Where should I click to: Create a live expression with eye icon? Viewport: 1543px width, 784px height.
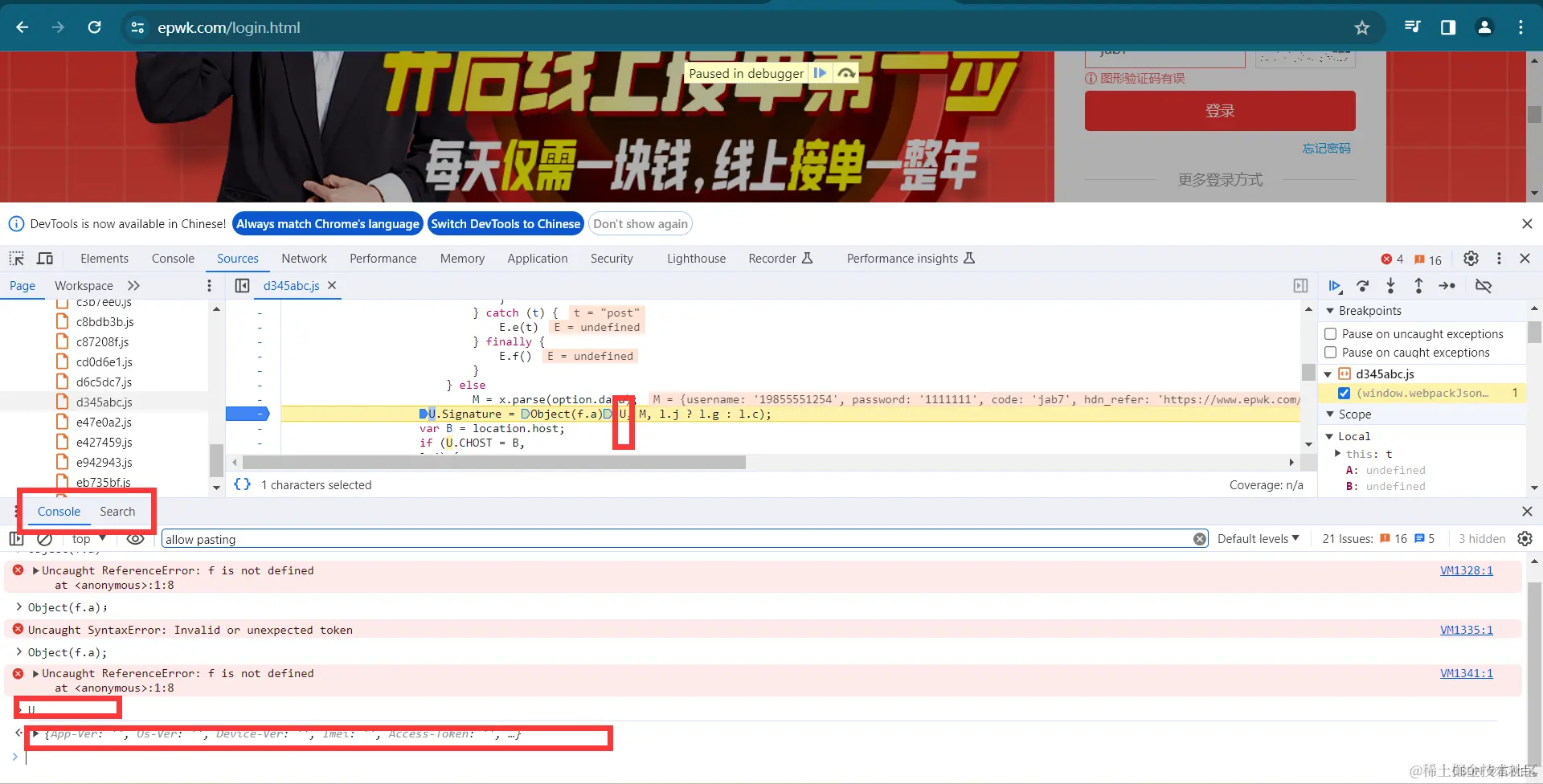(135, 538)
